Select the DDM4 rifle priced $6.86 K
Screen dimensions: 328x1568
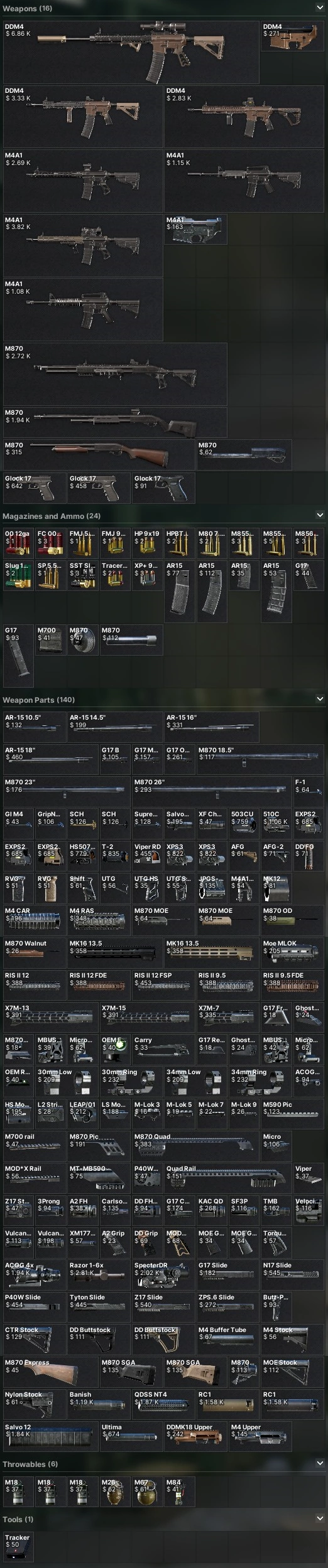[x=131, y=53]
